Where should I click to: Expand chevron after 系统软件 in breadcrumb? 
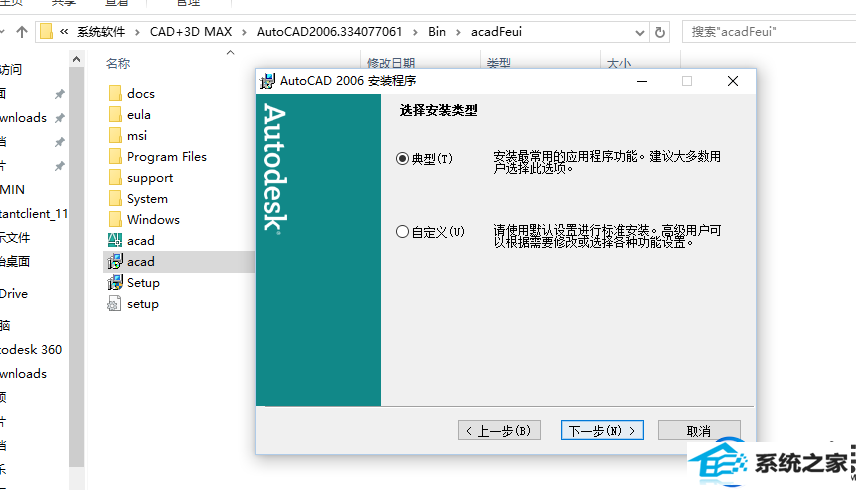point(137,32)
